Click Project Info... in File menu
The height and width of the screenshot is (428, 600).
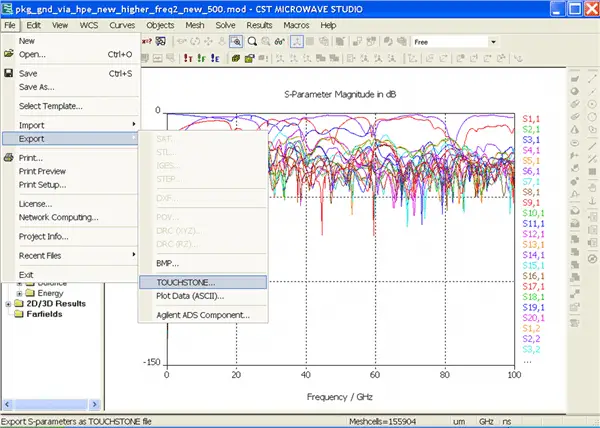pyautogui.click(x=70, y=236)
